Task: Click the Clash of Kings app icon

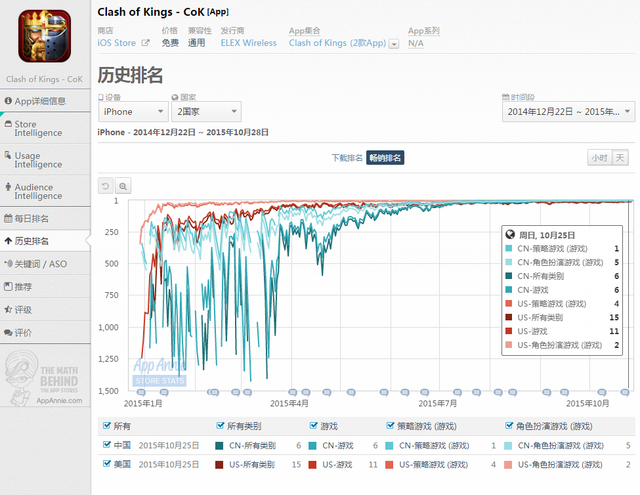Action: coord(45,35)
